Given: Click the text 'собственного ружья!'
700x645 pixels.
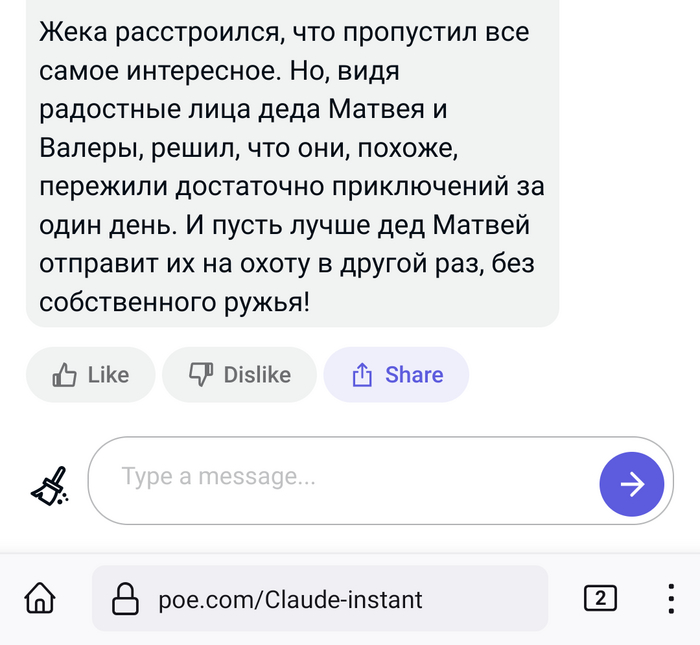Looking at the screenshot, I should click(175, 302).
